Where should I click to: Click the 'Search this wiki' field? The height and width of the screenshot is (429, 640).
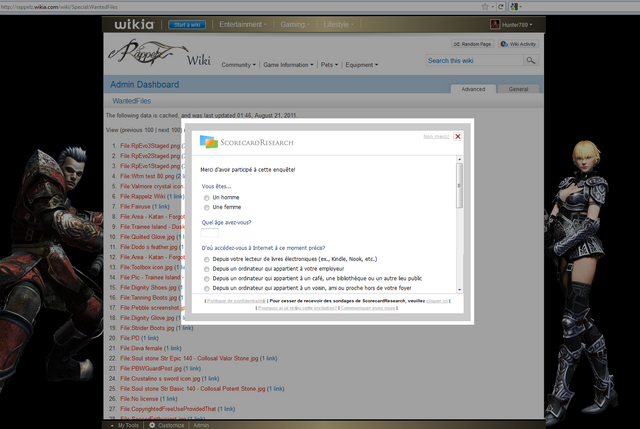(474, 60)
